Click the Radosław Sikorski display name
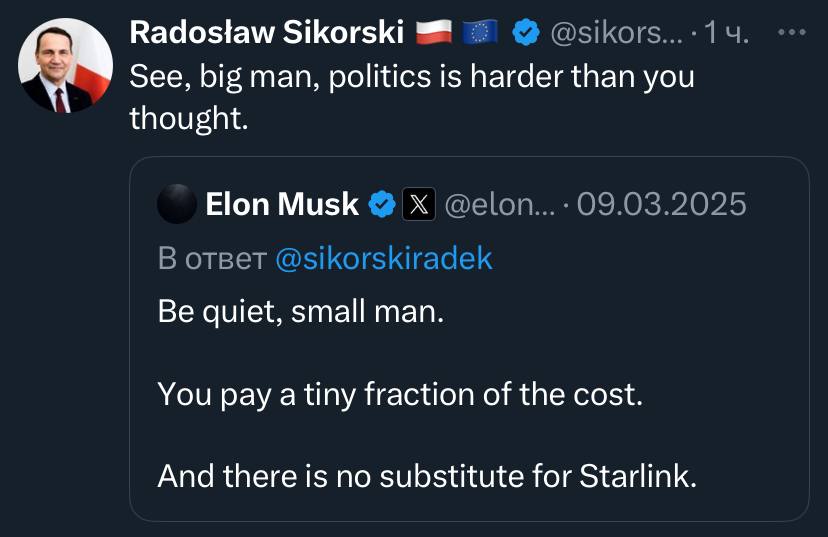 pyautogui.click(x=267, y=32)
